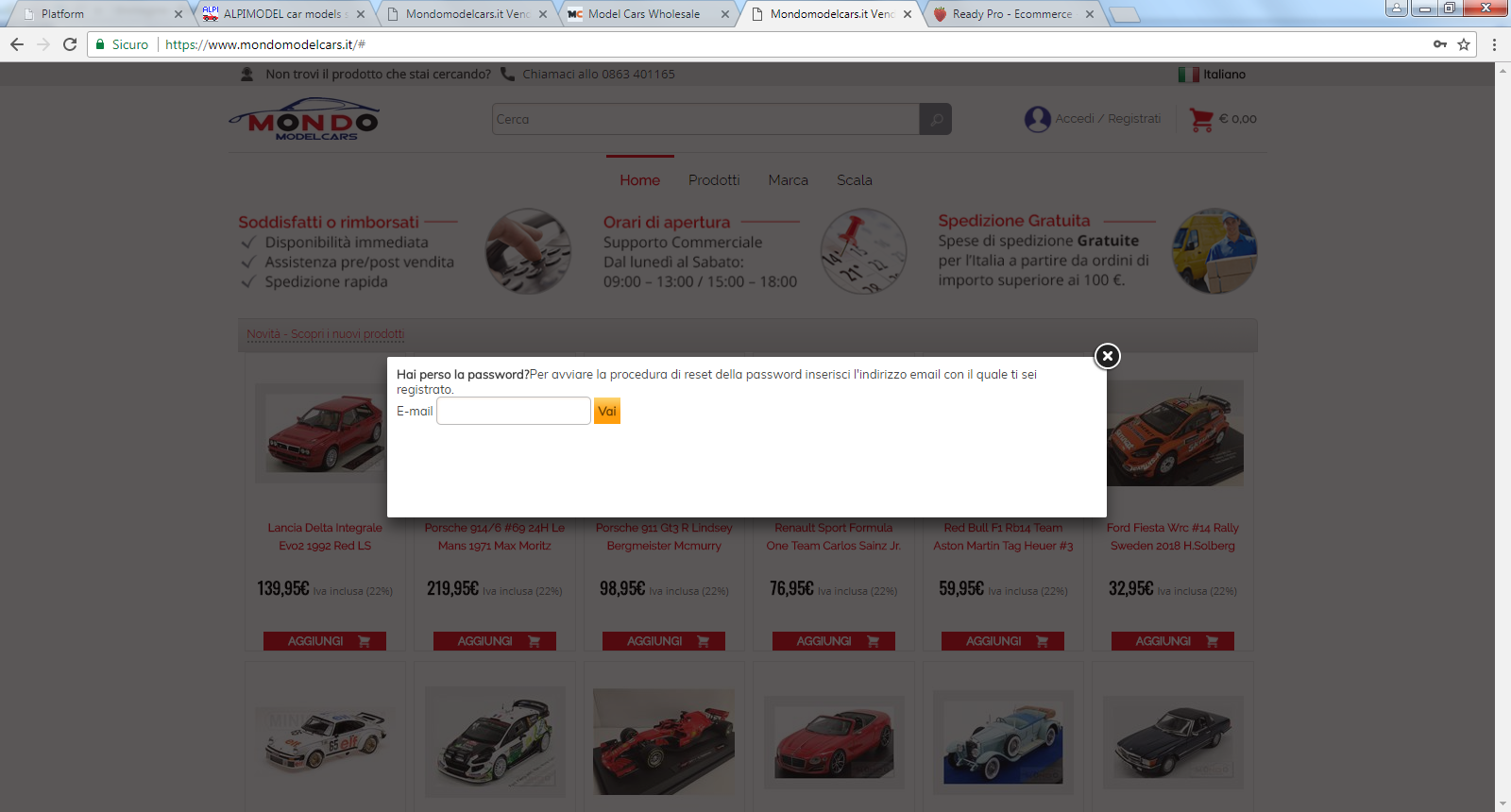Open Porsche 914/6 #69 24H Le Mans link
This screenshot has height=812, width=1511.
(495, 536)
